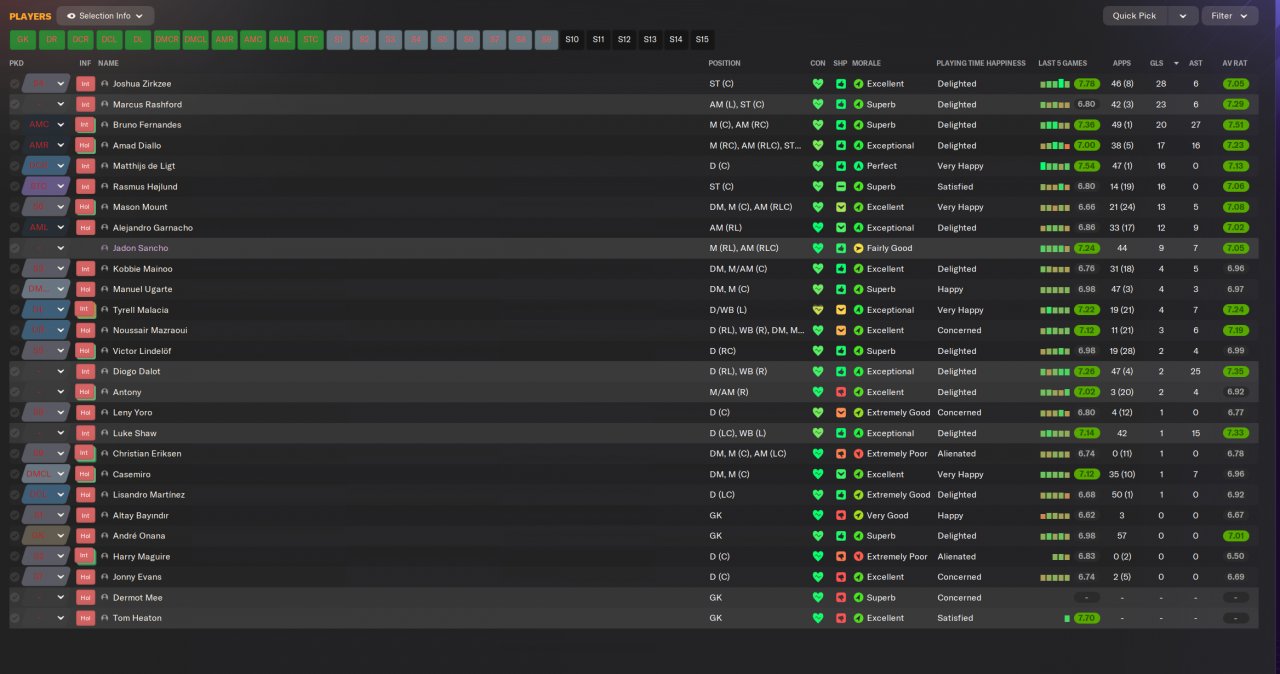Toggle the picked checkbox for Marcus Rashford
Image resolution: width=1280 pixels, height=674 pixels.
[15, 105]
